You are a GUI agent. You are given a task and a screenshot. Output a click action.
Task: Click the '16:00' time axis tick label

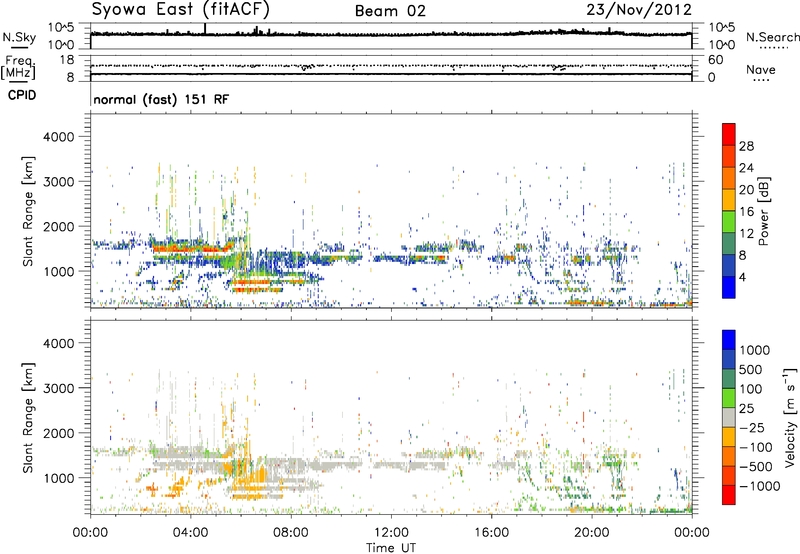(x=491, y=533)
